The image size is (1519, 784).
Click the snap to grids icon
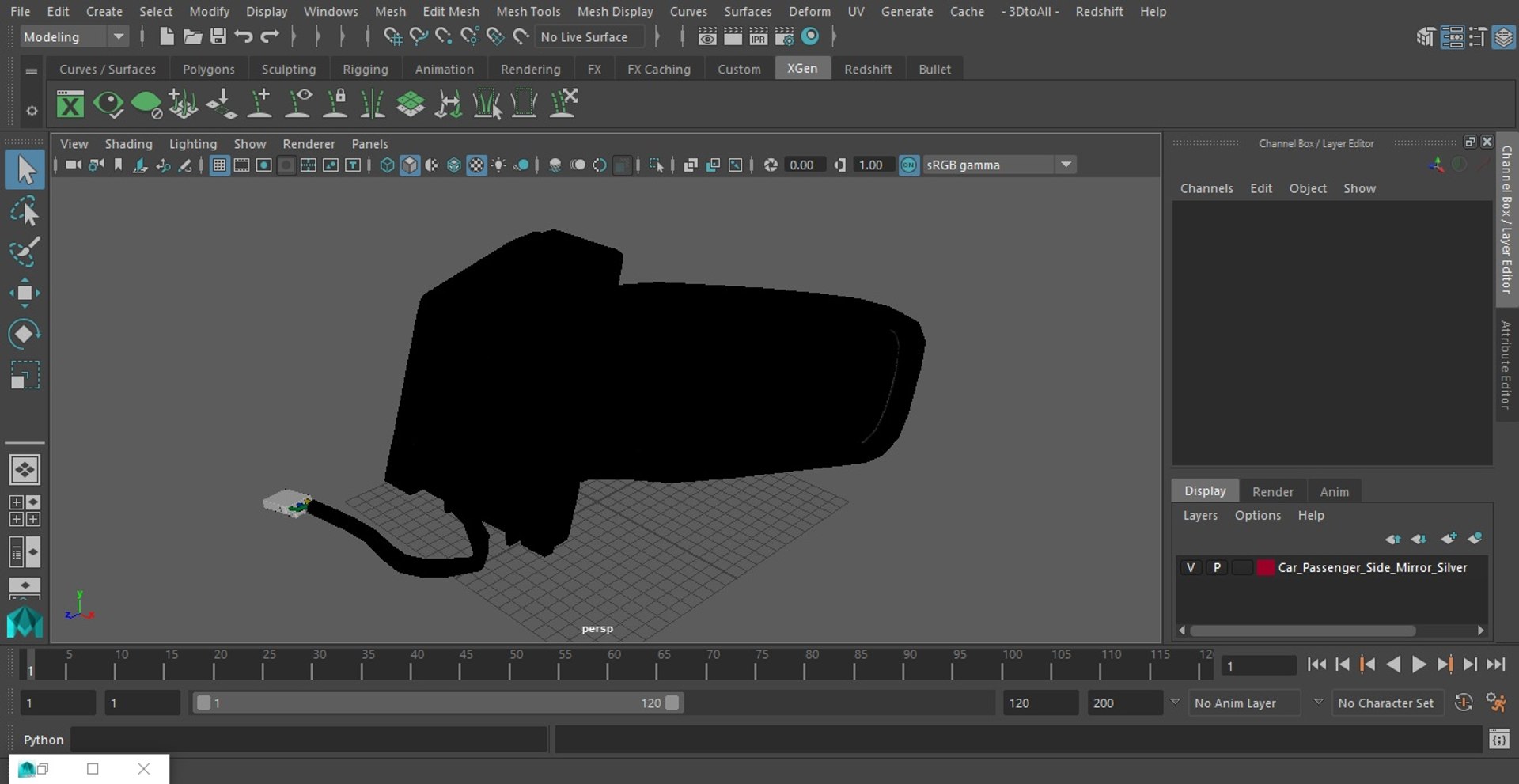click(x=392, y=36)
